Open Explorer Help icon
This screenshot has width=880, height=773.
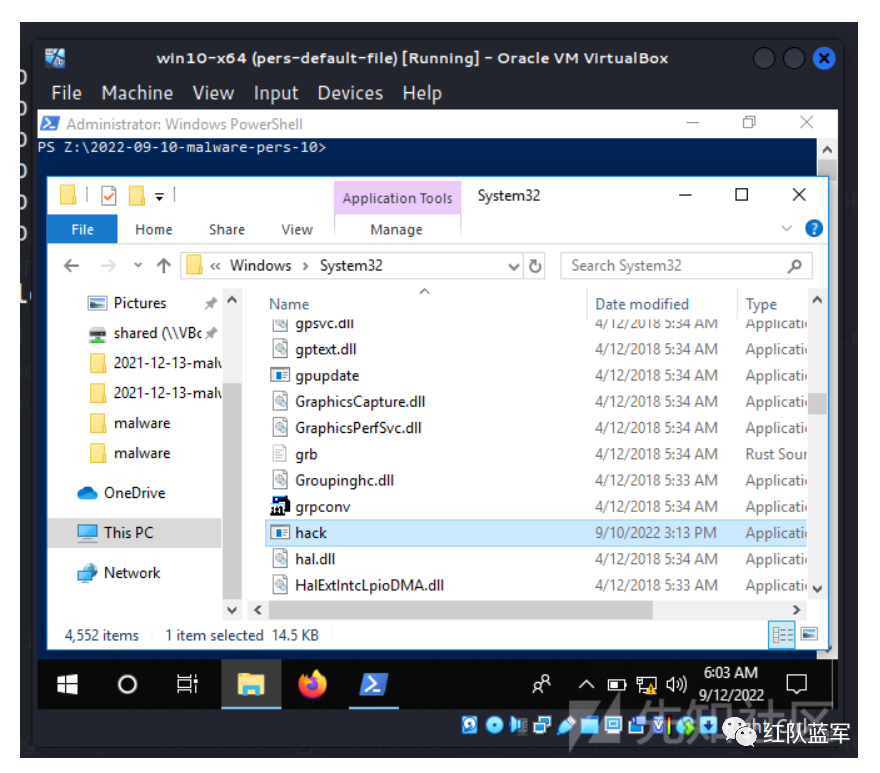click(x=814, y=228)
